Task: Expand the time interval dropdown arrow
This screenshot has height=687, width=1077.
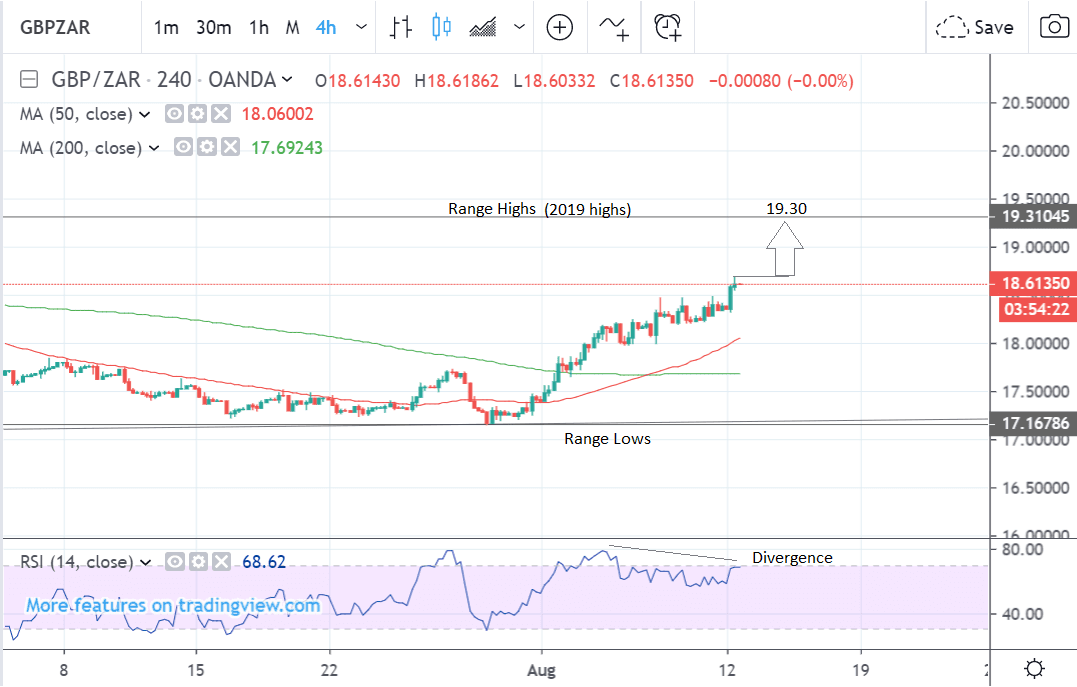Action: point(356,27)
